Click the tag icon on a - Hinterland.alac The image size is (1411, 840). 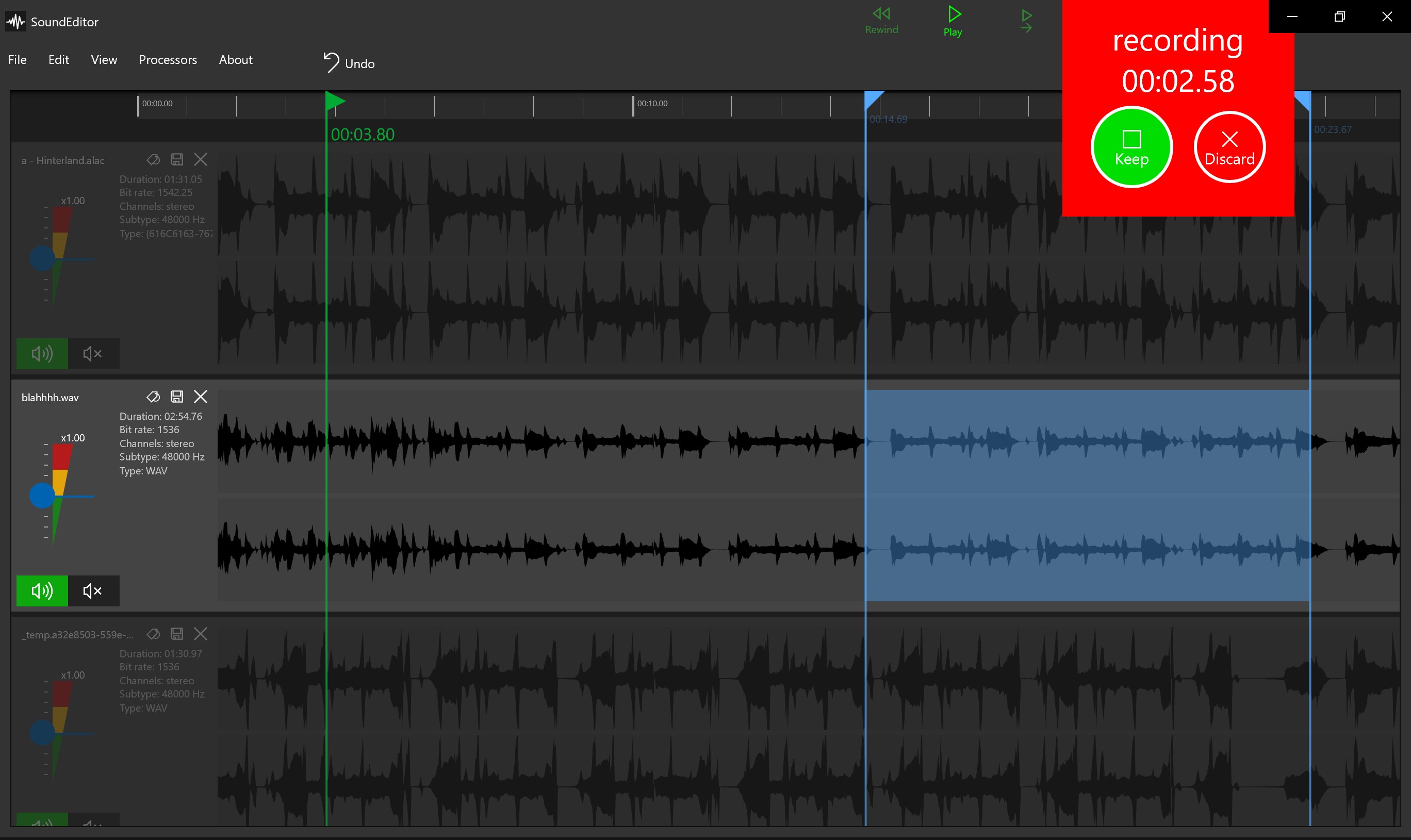pos(153,159)
